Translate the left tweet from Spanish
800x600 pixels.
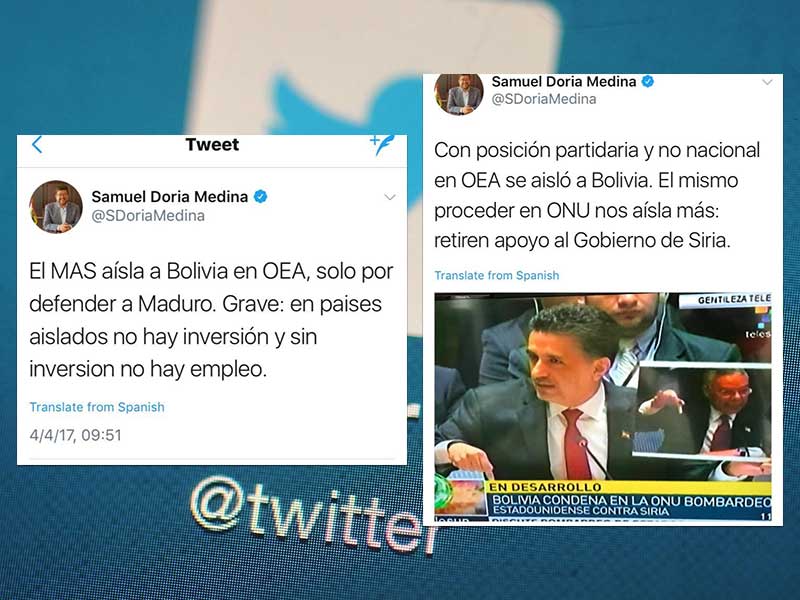[97, 407]
